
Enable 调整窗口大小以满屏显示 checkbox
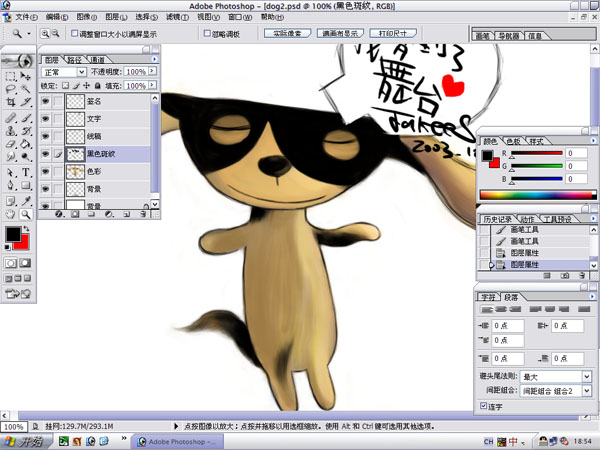point(75,34)
